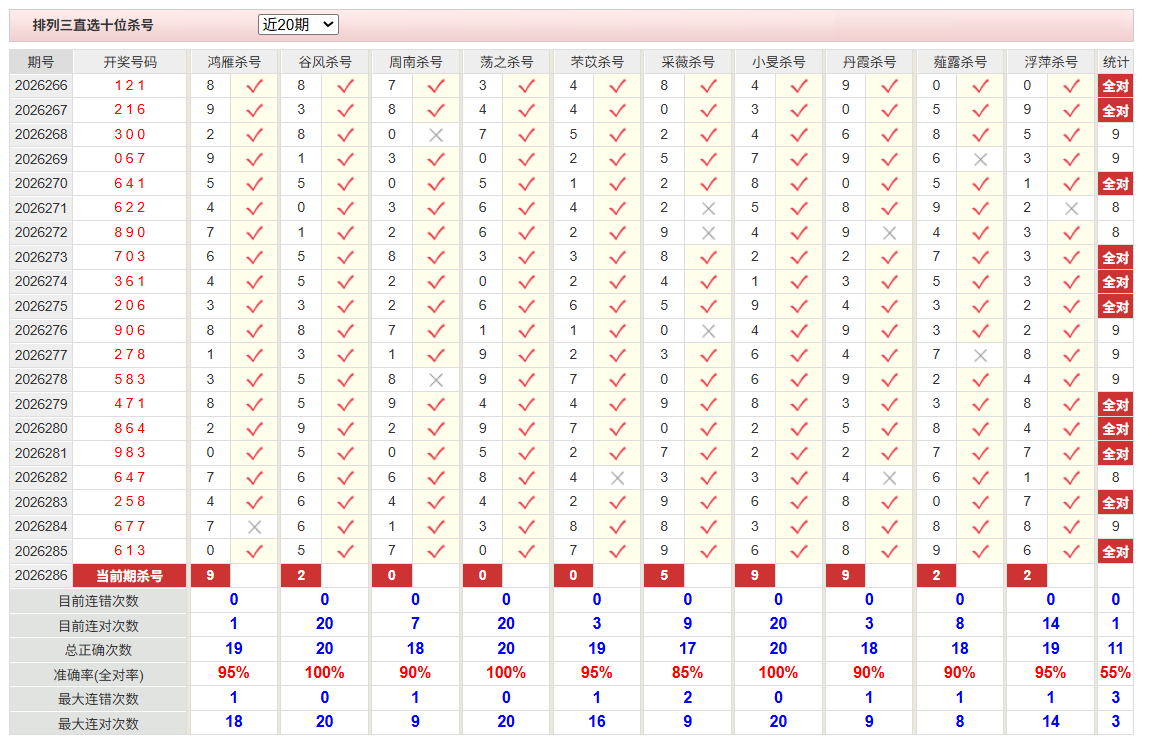Click the cross mark for 周南杀号 in row 2026278
The height and width of the screenshot is (744, 1152).
click(x=436, y=380)
